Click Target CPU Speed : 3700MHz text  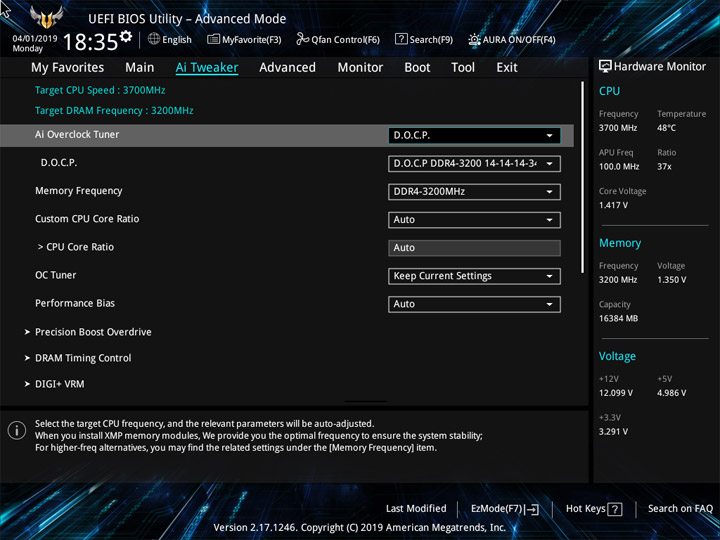(100, 90)
